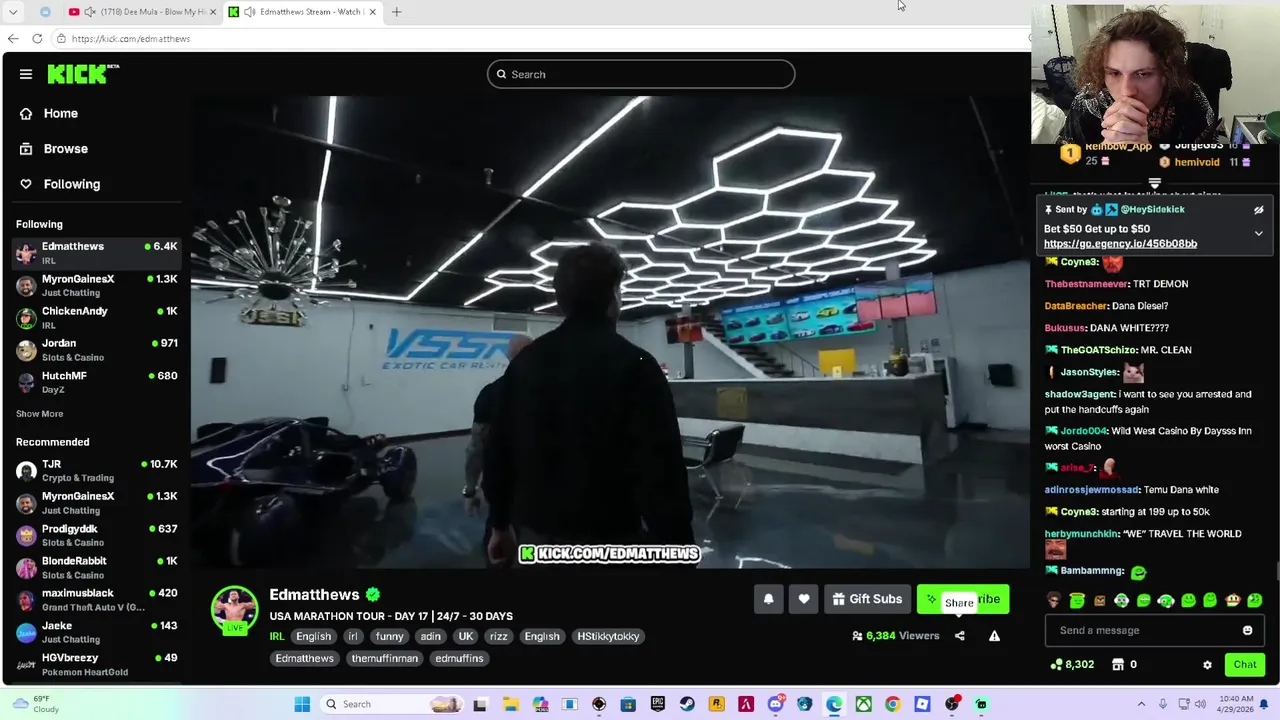
Task: Click the share icon below Subscribe
Action: [959, 636]
